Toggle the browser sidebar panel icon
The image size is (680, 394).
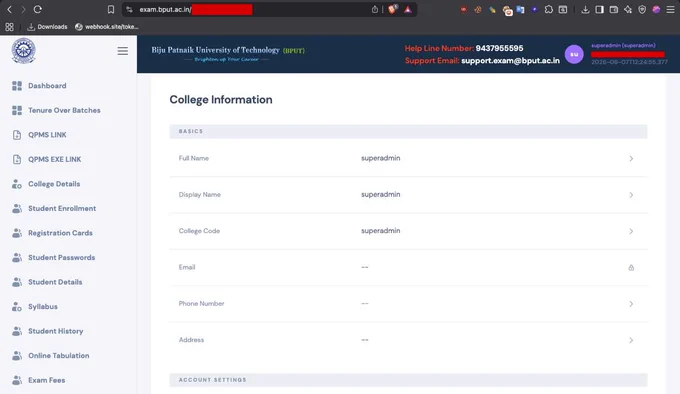[x=599, y=9]
